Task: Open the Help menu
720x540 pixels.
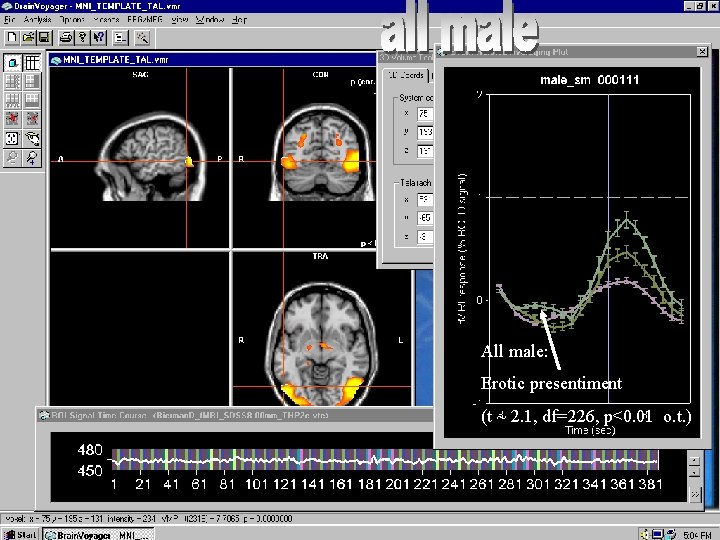Action: [x=239, y=20]
